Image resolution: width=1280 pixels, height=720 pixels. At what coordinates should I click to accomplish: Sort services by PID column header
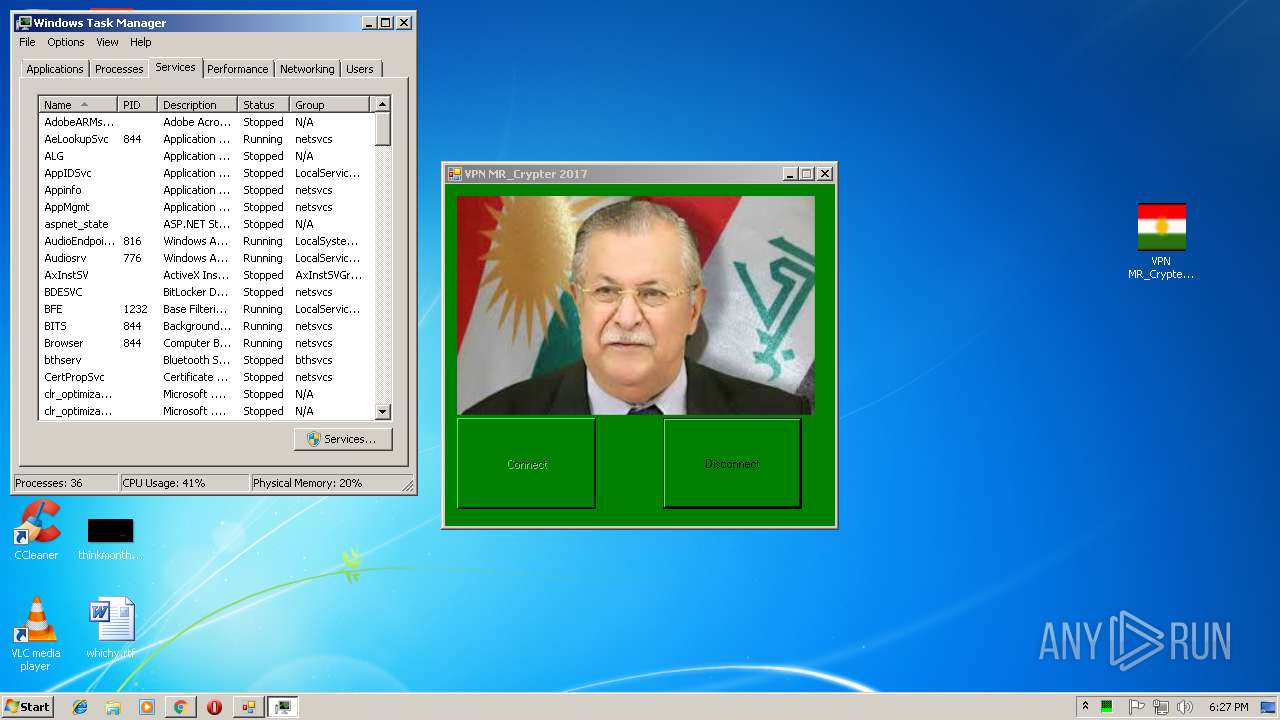click(x=138, y=104)
